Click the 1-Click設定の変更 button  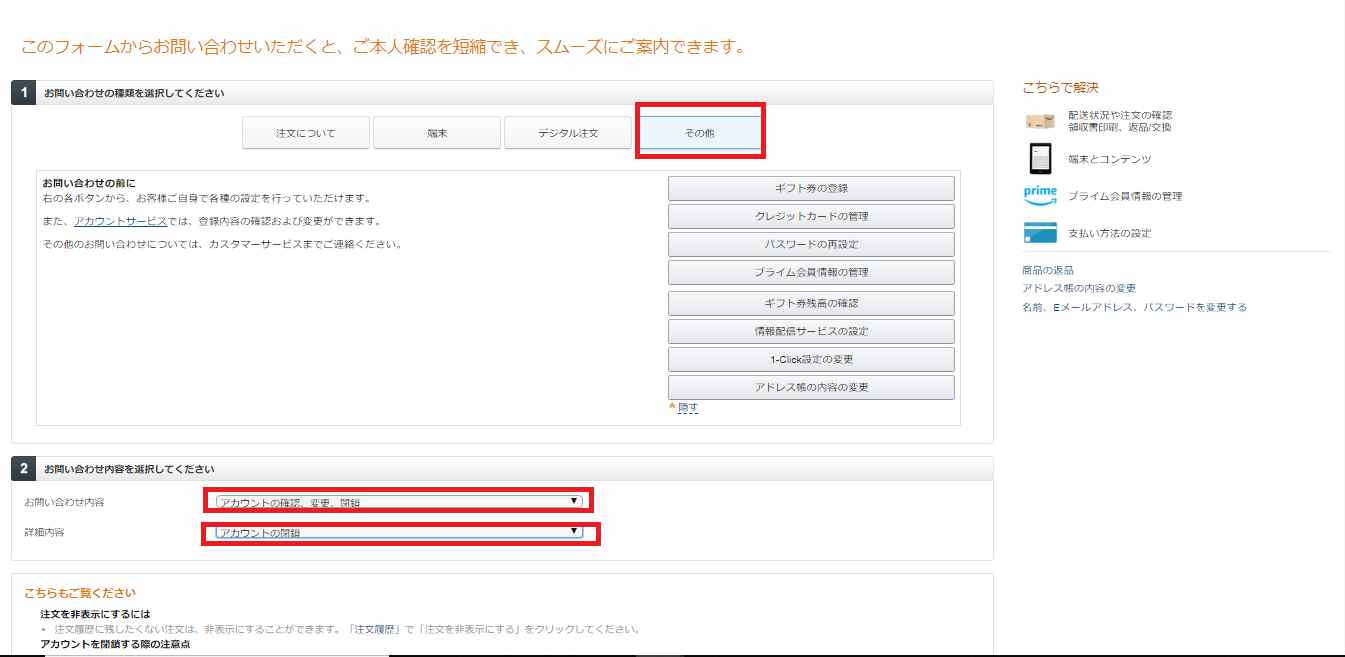point(811,359)
